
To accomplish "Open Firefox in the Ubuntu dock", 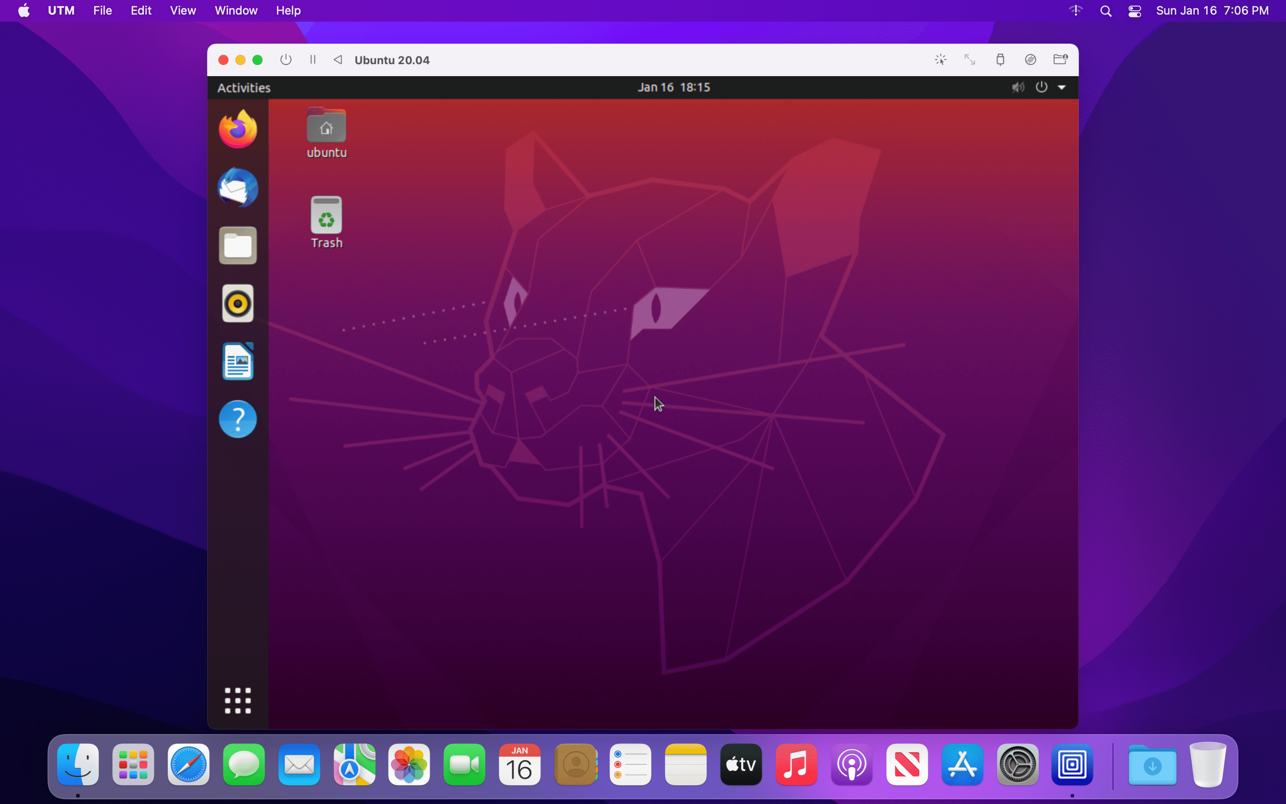I will point(238,129).
